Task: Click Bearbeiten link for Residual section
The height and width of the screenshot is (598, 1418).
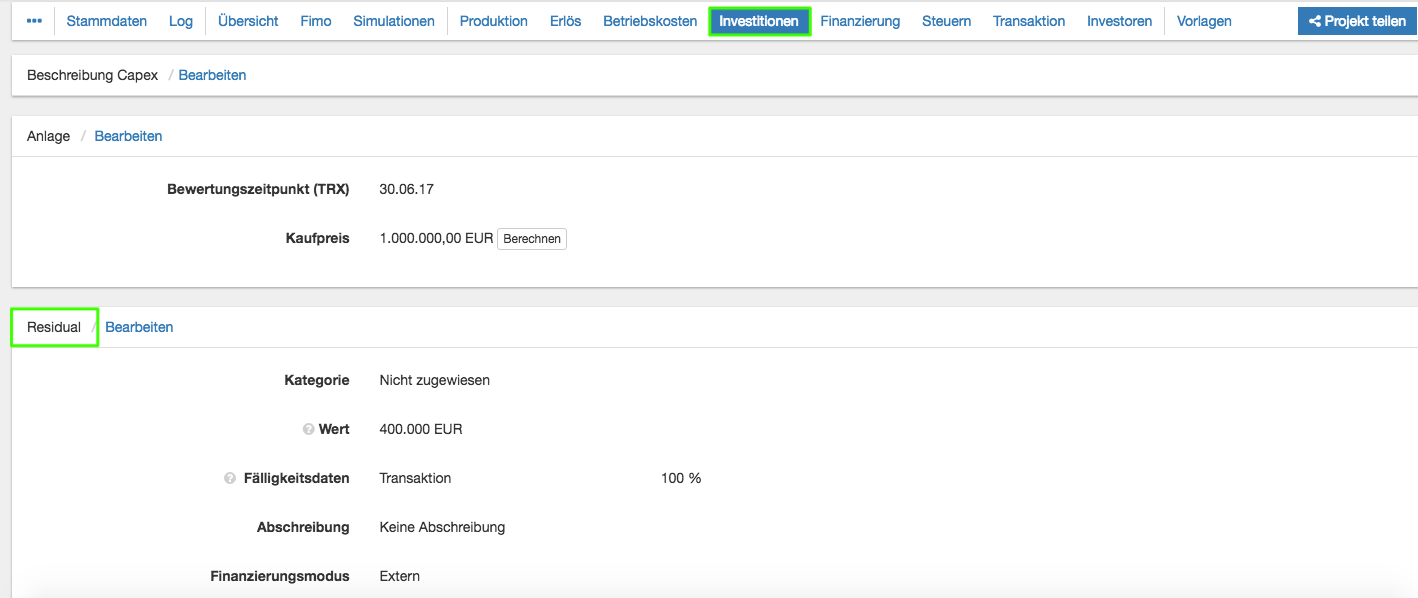Action: 139,327
